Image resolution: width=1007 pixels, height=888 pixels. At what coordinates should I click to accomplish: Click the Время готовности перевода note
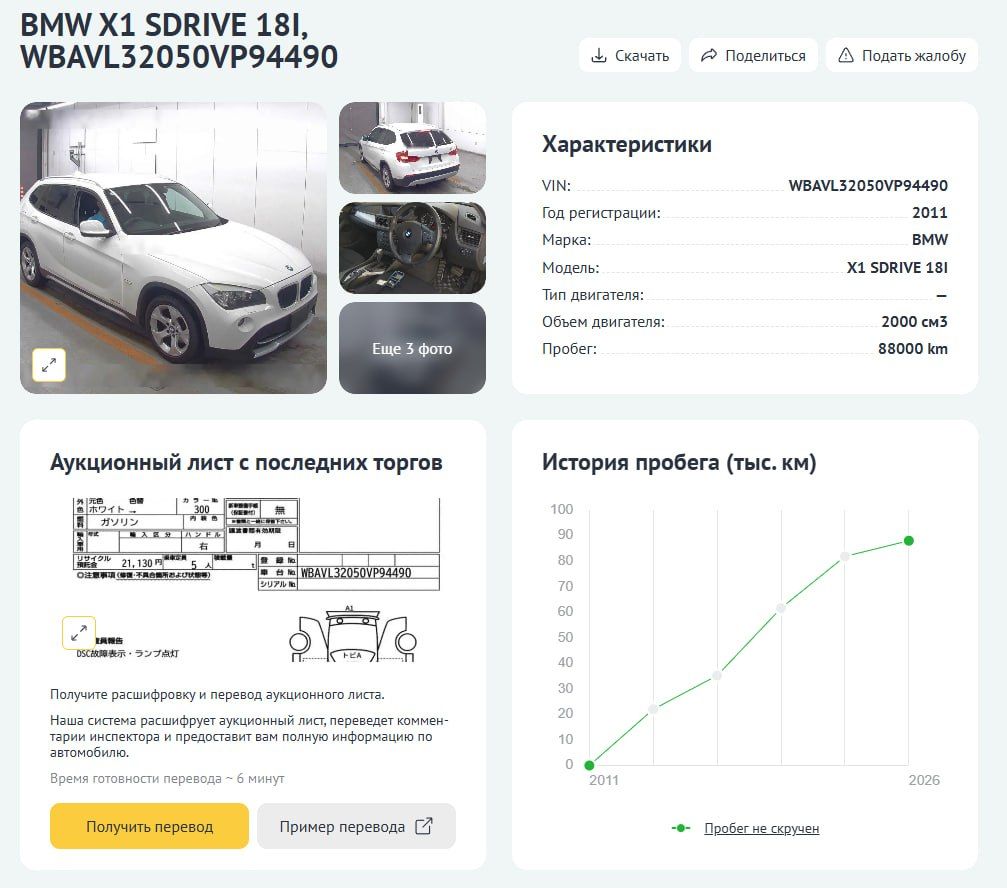click(x=167, y=778)
